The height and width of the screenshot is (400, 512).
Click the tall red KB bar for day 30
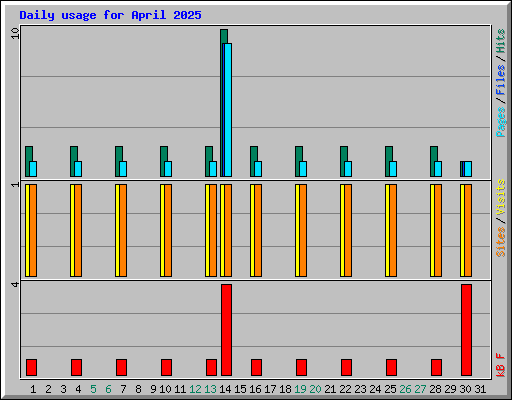(466, 330)
